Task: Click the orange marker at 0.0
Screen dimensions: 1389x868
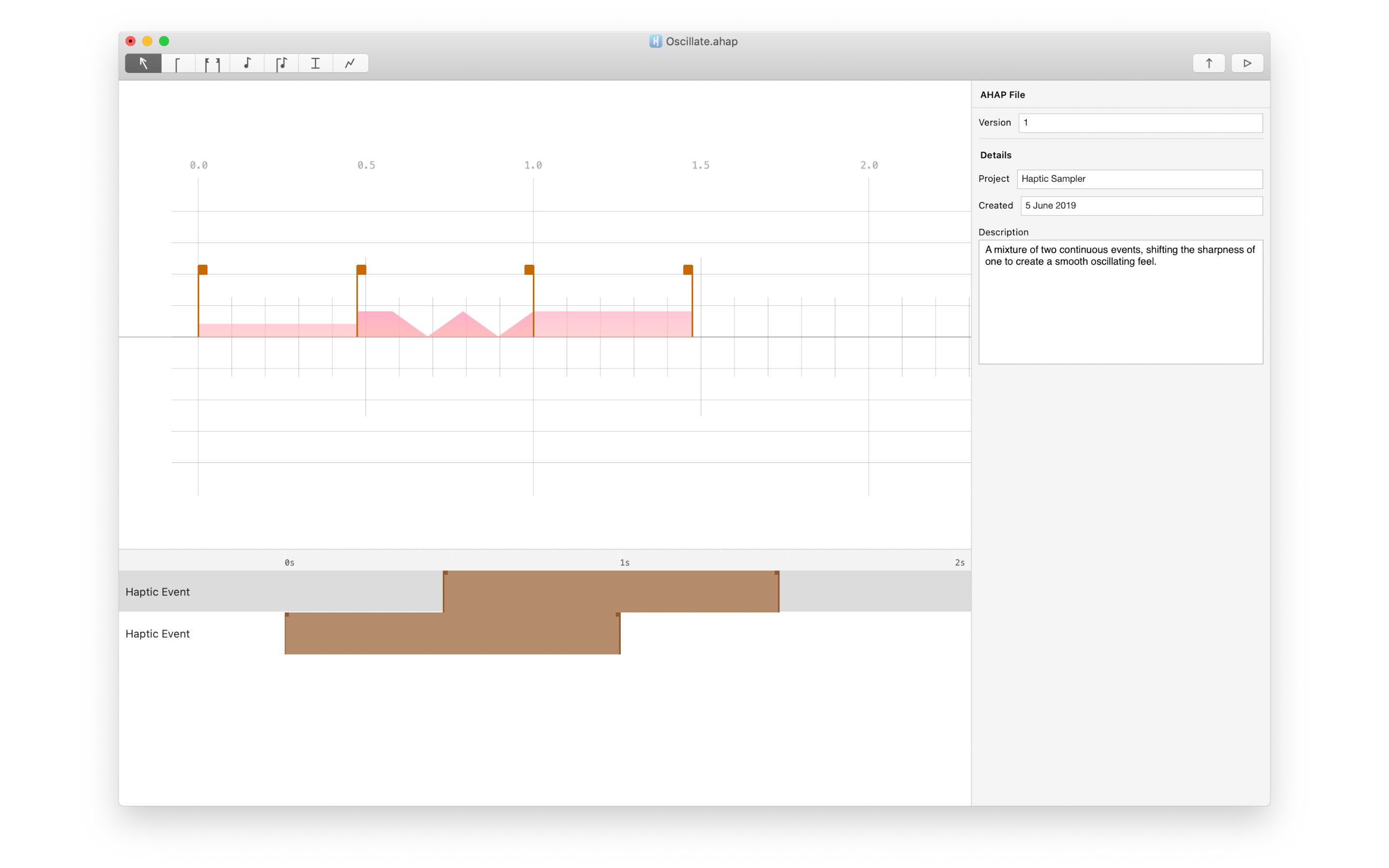Action: point(203,270)
